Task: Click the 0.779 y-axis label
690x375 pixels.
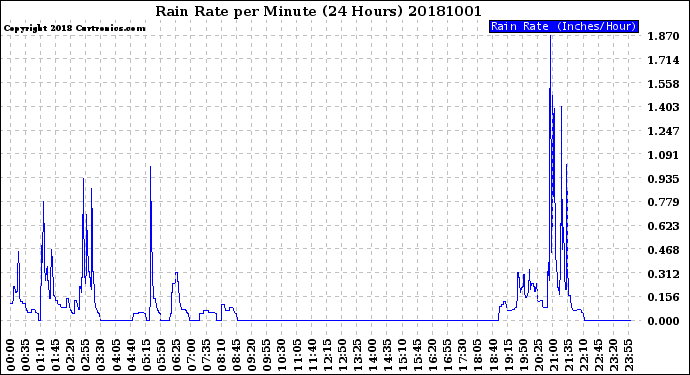Action: click(664, 202)
